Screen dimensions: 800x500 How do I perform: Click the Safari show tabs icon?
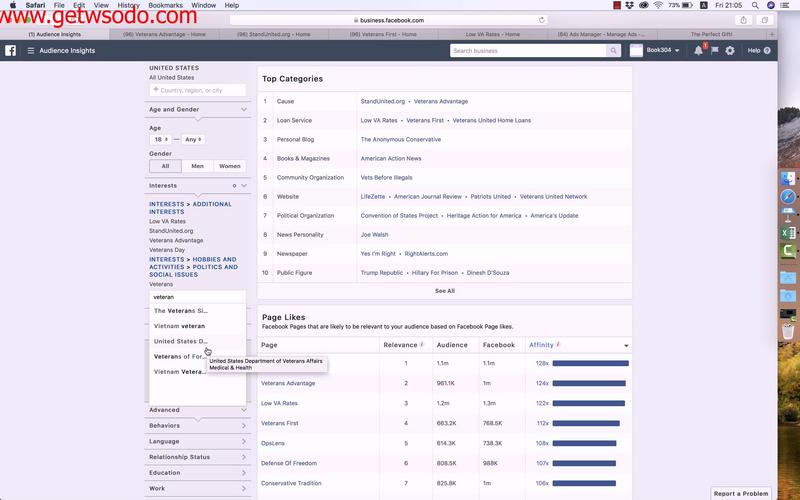pos(764,20)
